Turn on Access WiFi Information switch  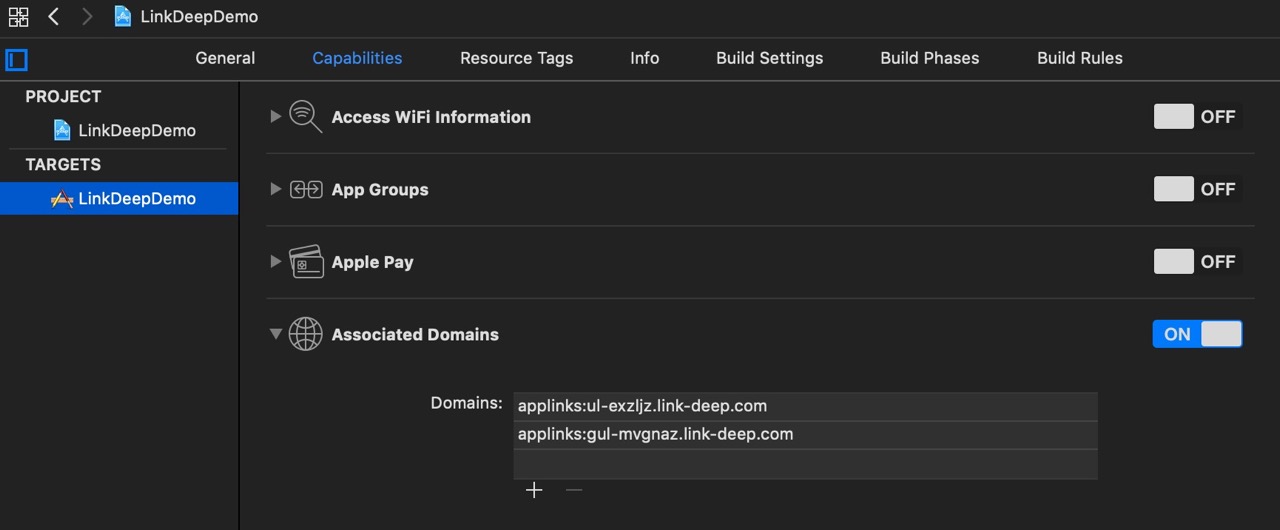1197,117
